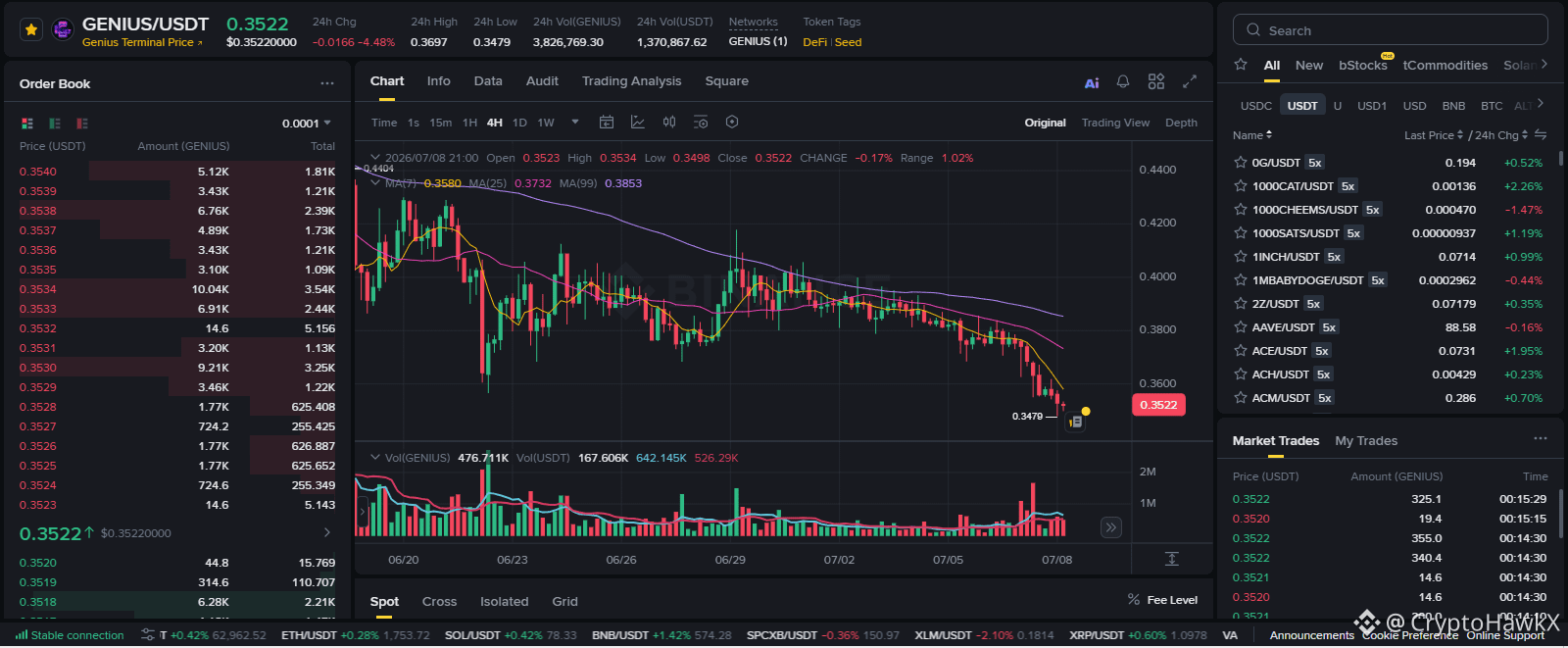Favorite the AAVE/USDT pair star
The image size is (1568, 648).
tap(1241, 327)
